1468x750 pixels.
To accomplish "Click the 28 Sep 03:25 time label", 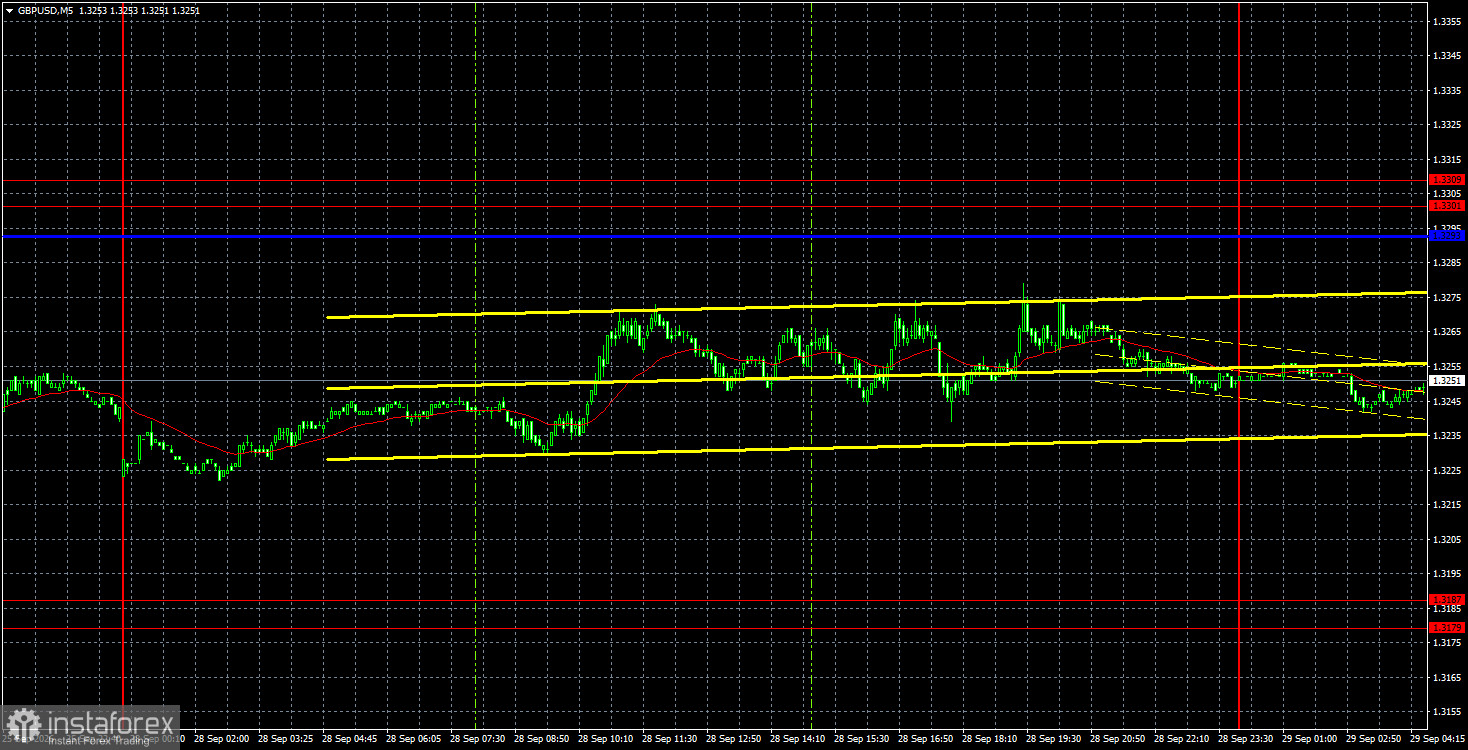I will pos(283,739).
